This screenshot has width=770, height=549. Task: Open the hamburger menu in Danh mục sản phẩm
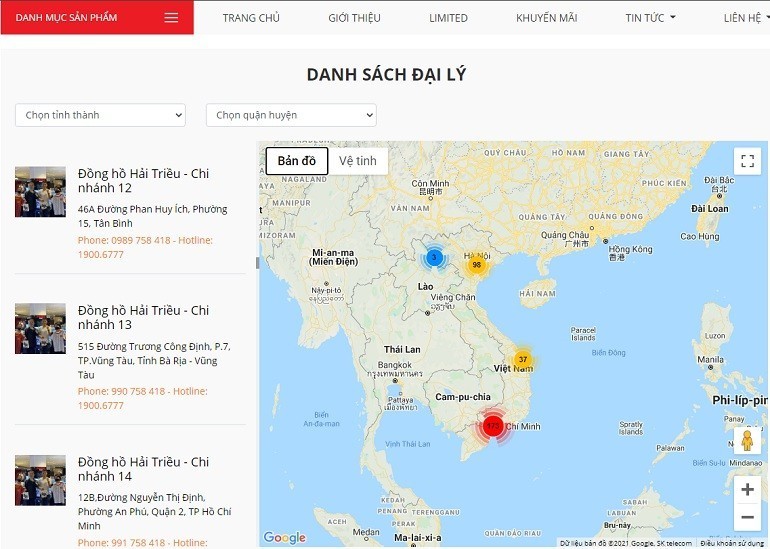[x=171, y=18]
